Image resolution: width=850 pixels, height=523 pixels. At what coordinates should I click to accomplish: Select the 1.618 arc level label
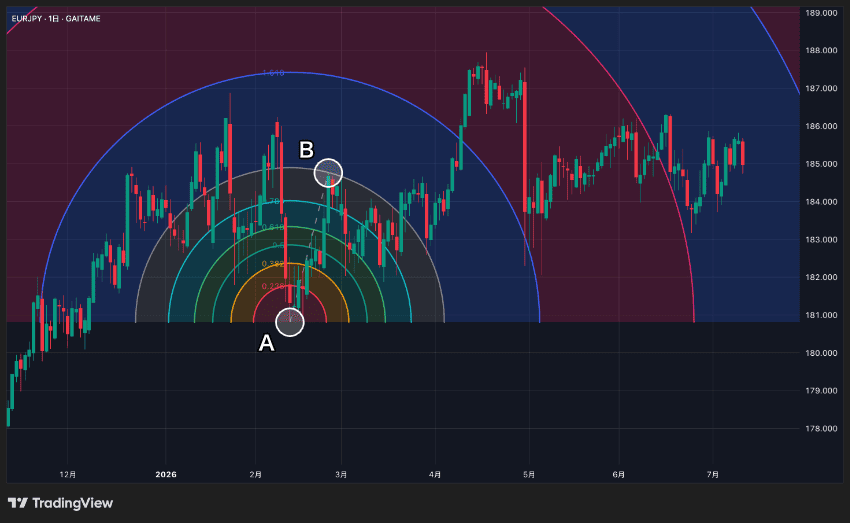pos(273,73)
